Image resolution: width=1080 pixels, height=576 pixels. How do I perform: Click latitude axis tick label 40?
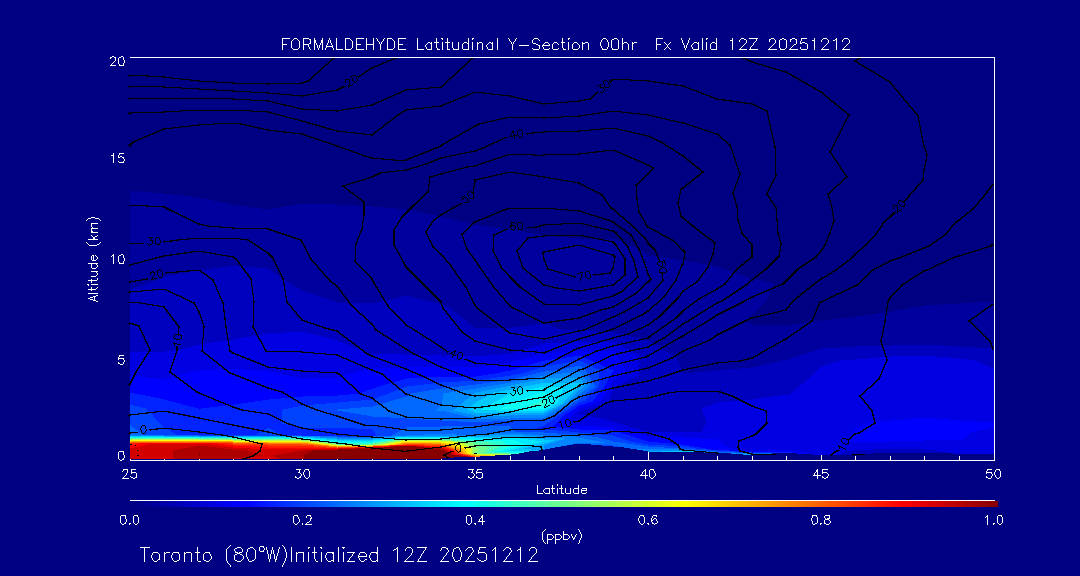pos(648,473)
